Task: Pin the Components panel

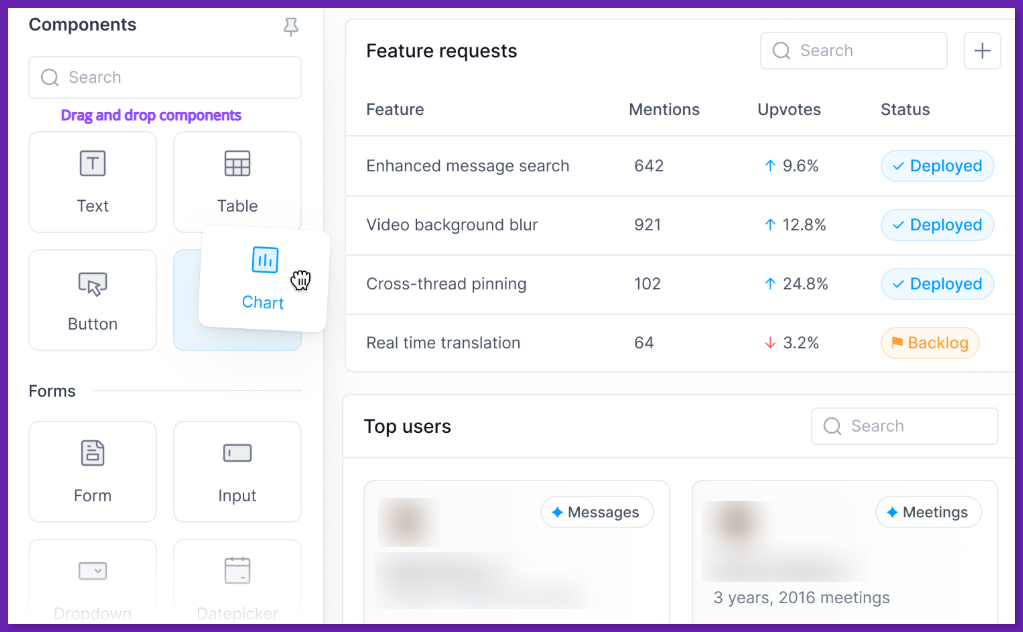Action: pyautogui.click(x=291, y=27)
